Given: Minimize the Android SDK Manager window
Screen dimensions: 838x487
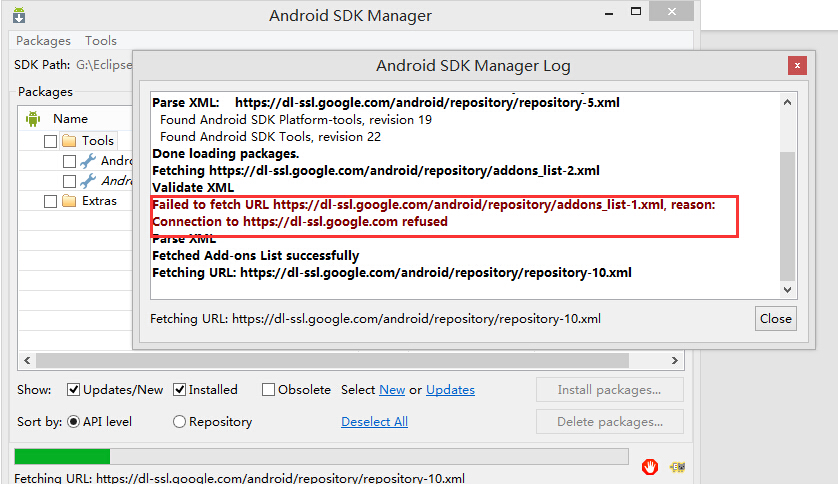Looking at the screenshot, I should coord(609,13).
